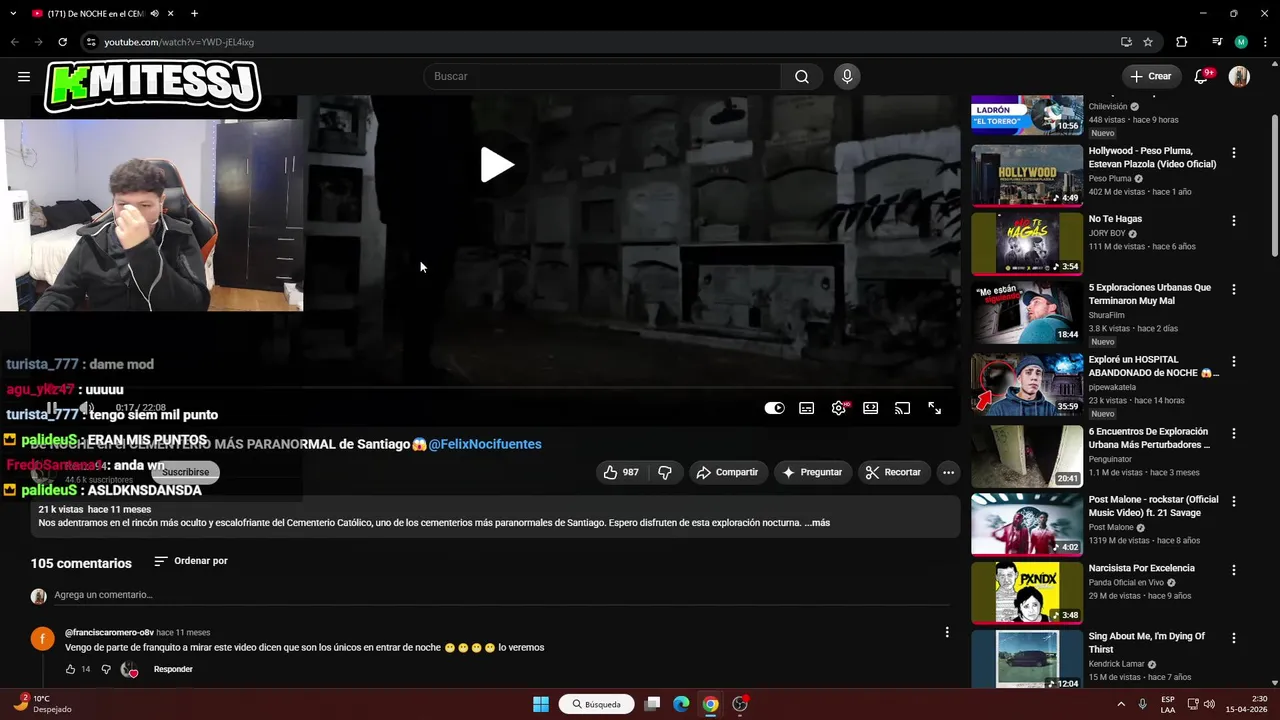The width and height of the screenshot is (1280, 720).
Task: Open Chrome extensions puzzle icon
Action: tap(1182, 42)
